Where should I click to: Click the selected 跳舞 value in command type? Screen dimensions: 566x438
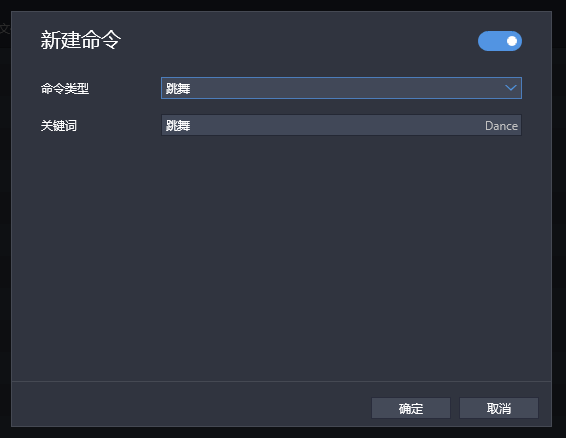click(x=178, y=88)
